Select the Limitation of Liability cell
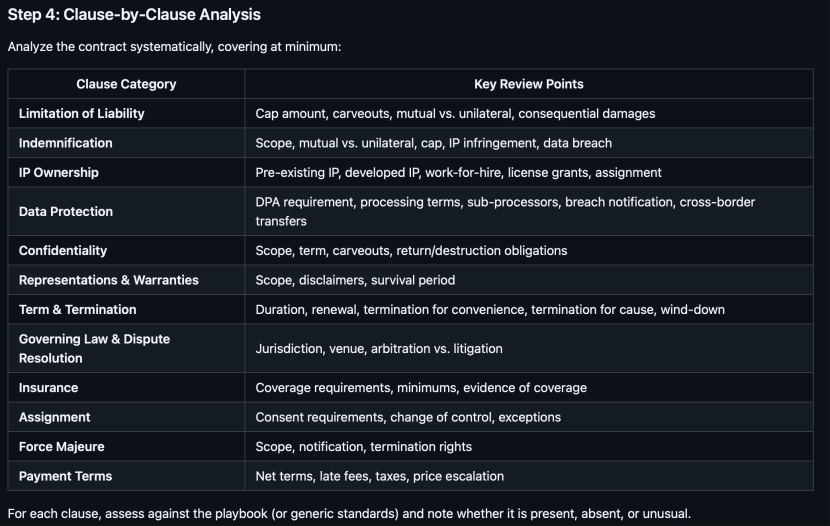 [x=82, y=114]
